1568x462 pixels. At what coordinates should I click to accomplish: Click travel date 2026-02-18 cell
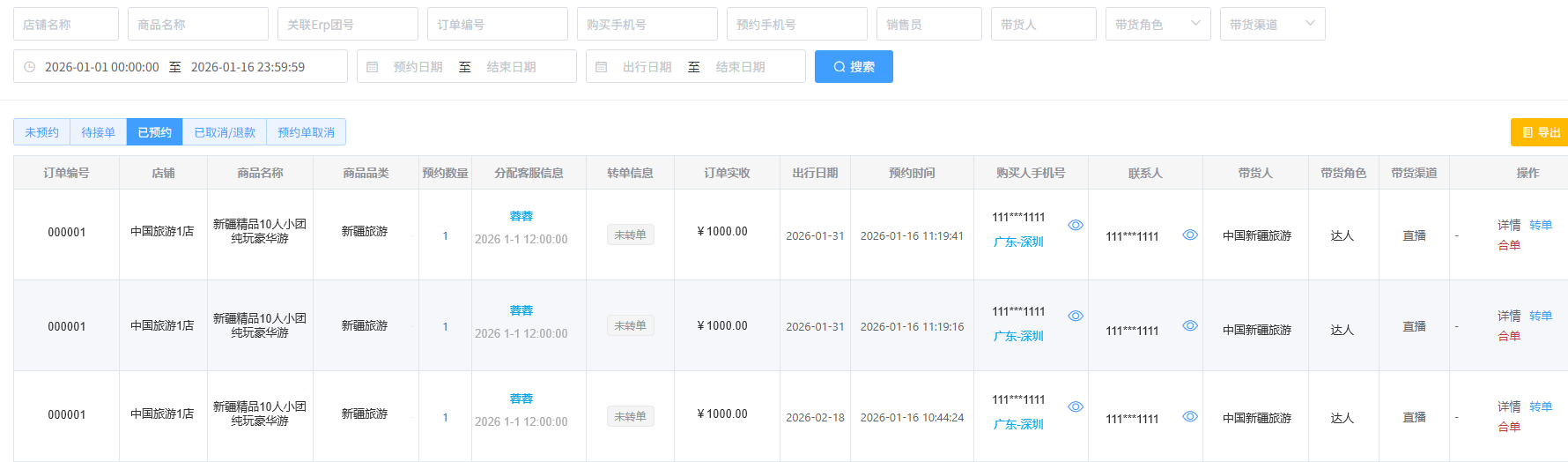(x=815, y=418)
